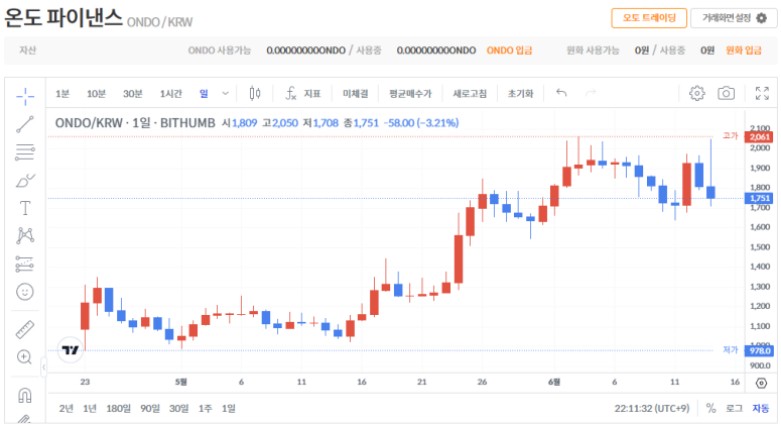This screenshot has width=781, height=425.
Task: Click the ONDO 입금 deposit link
Action: (509, 50)
